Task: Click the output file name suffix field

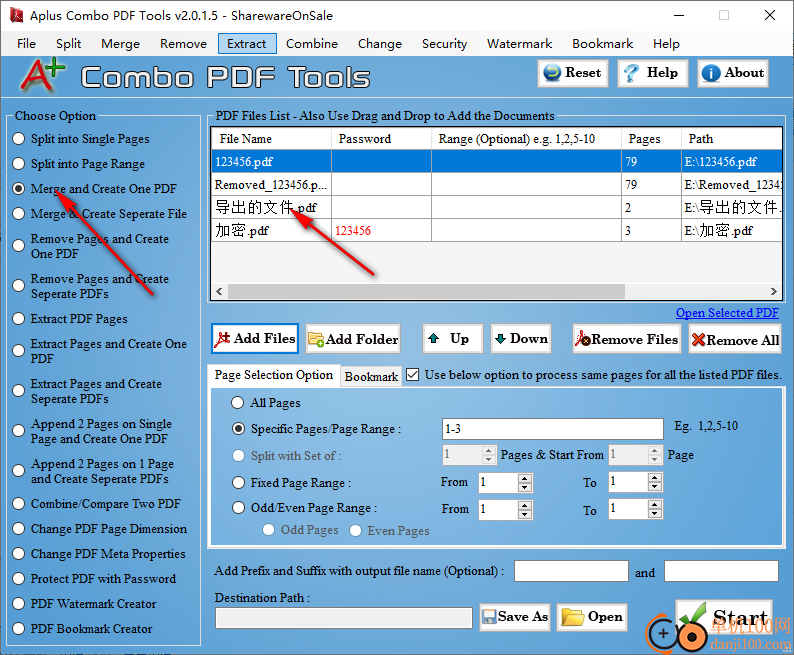Action: coord(721,571)
